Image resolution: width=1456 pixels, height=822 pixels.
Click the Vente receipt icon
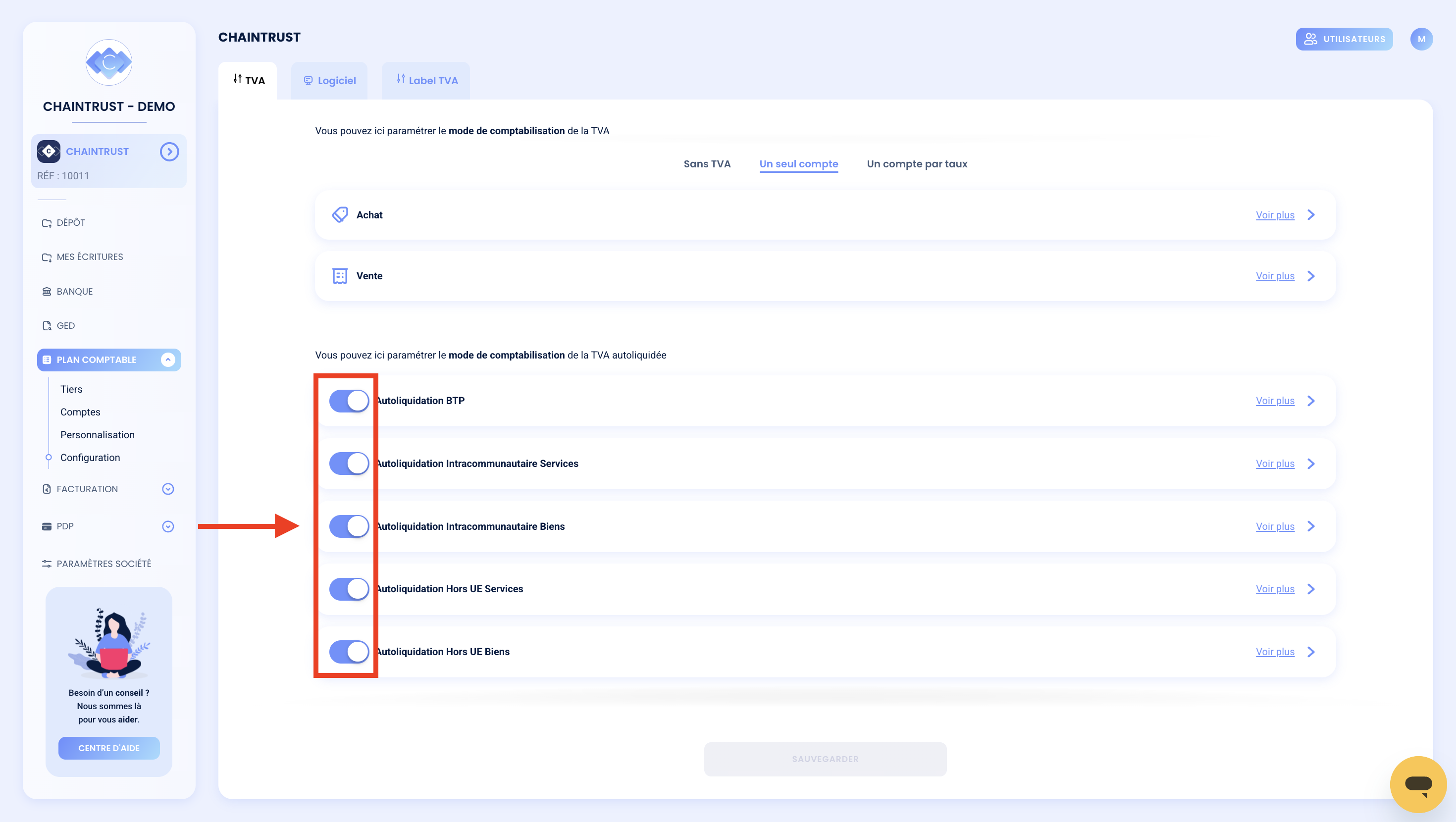pyautogui.click(x=340, y=276)
